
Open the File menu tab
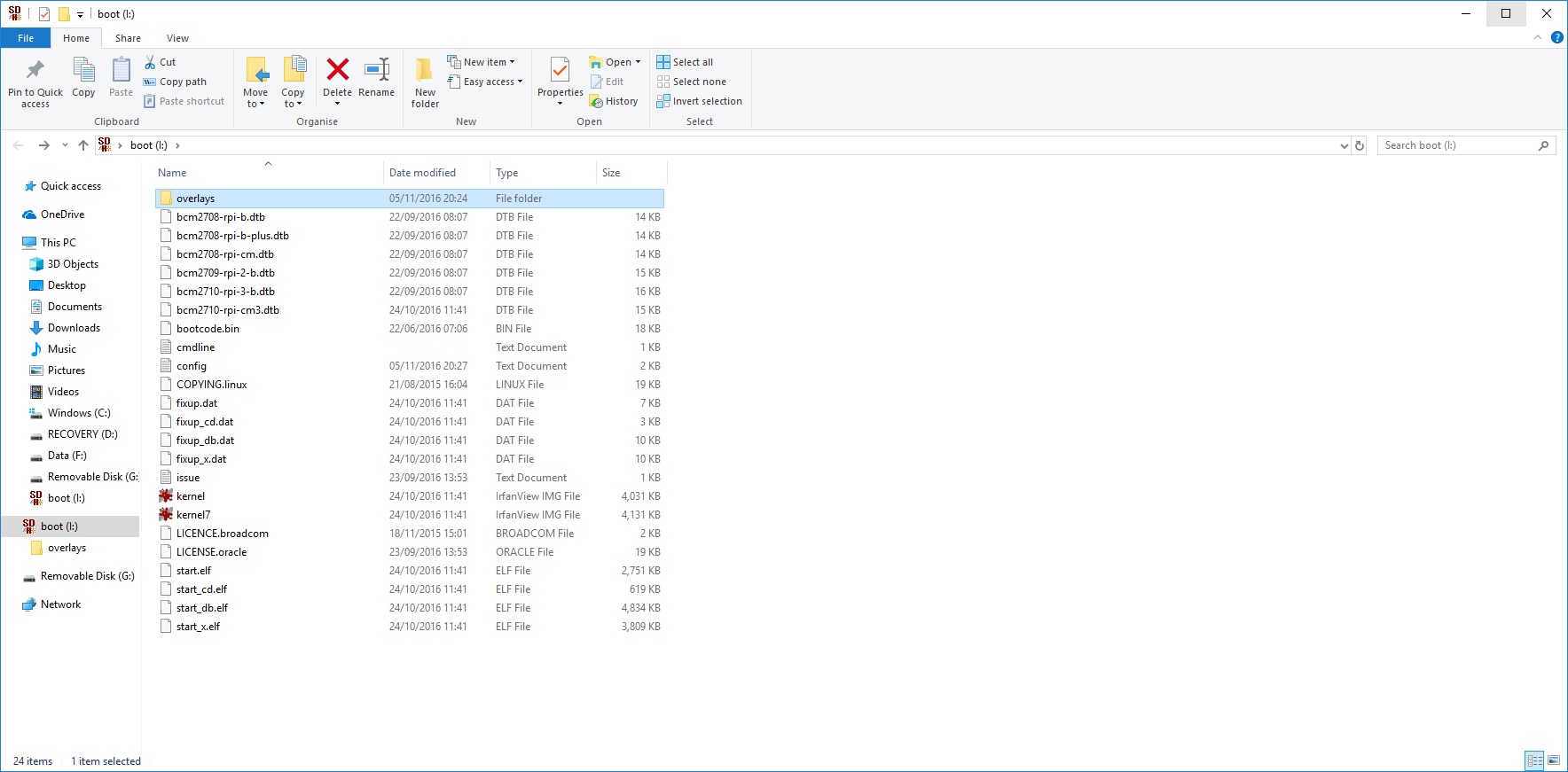[26, 38]
